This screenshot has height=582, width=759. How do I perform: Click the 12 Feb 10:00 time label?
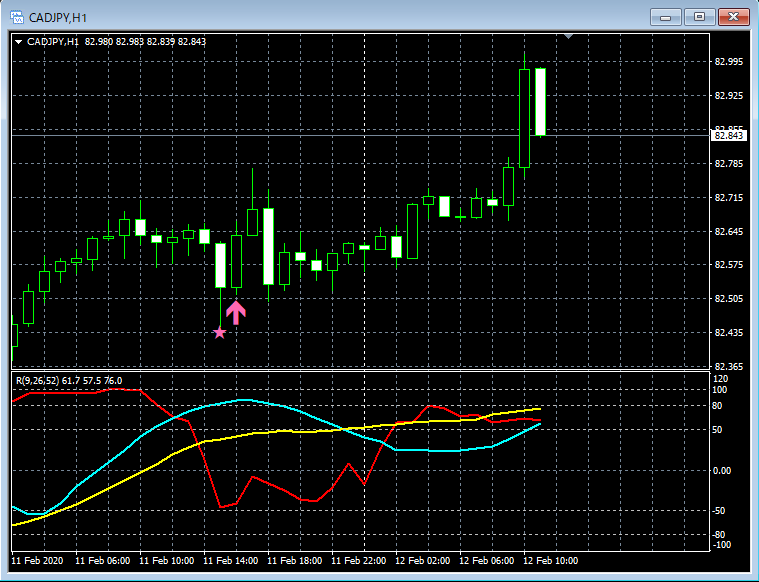(x=550, y=561)
